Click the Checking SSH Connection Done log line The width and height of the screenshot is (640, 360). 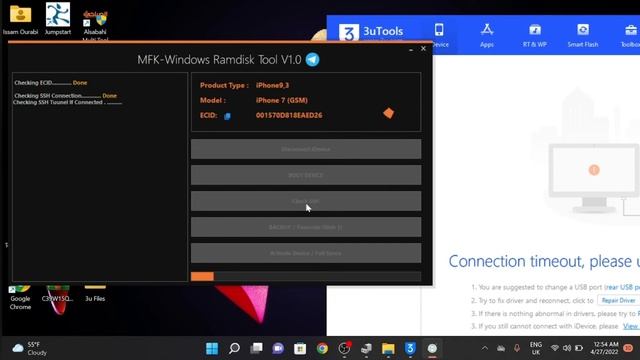click(x=65, y=96)
